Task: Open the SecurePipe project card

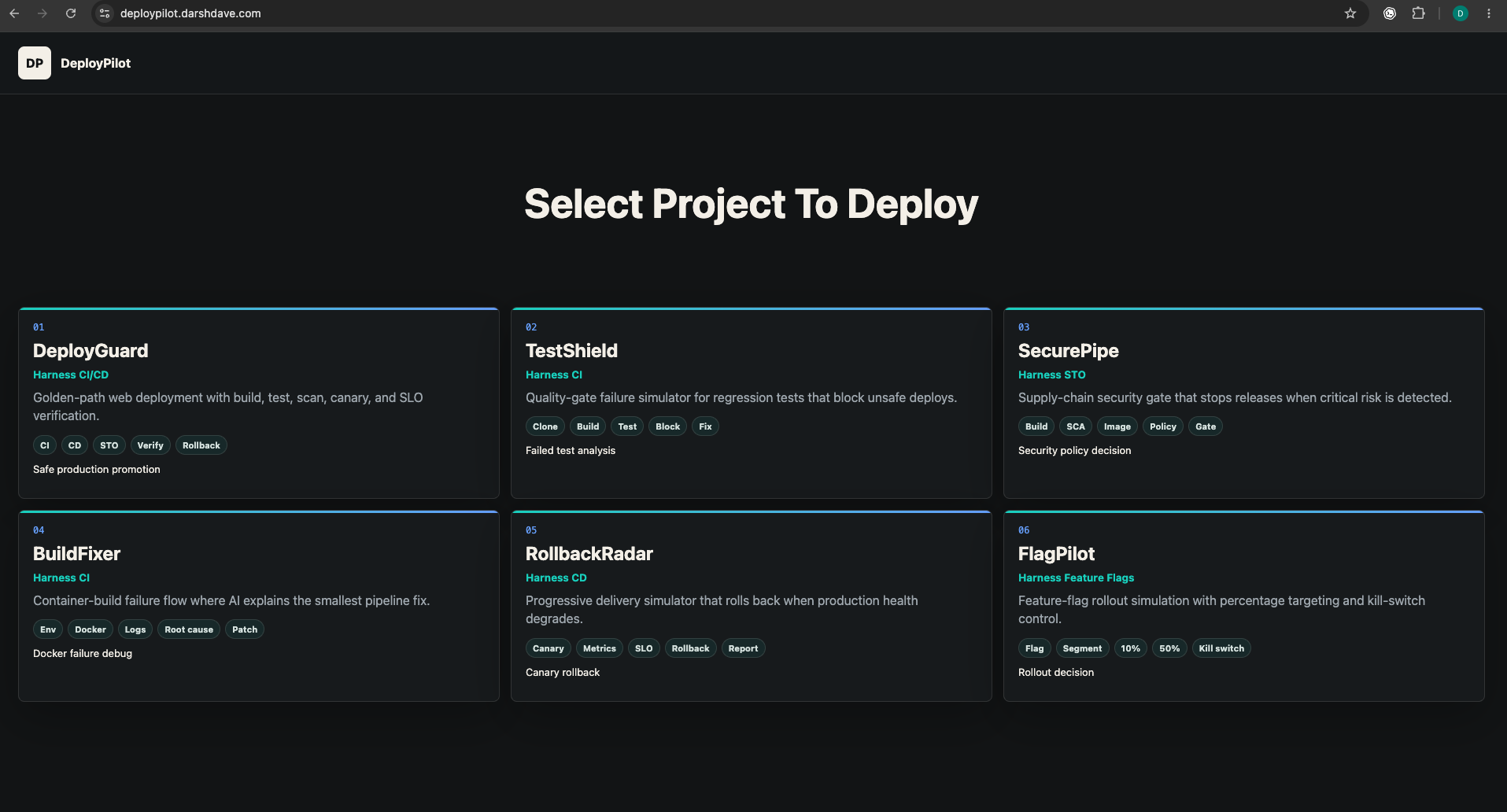Action: (1244, 403)
